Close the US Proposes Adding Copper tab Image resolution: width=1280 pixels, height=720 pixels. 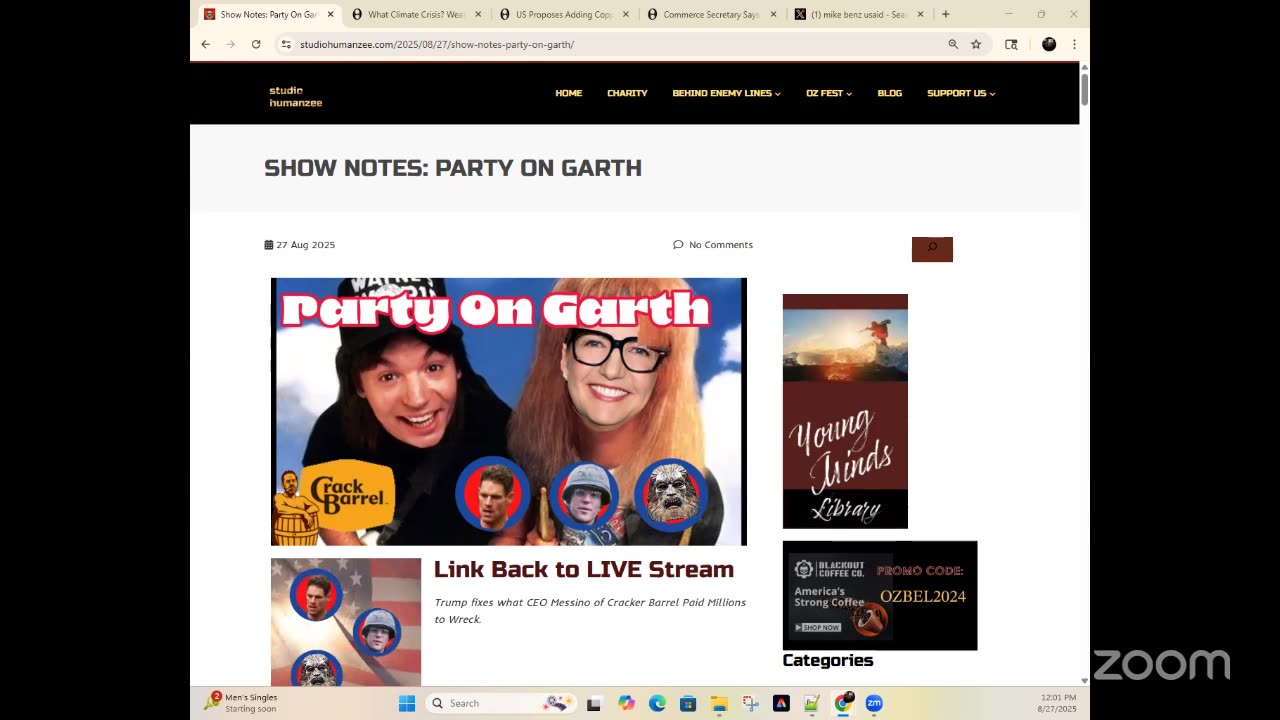click(626, 14)
